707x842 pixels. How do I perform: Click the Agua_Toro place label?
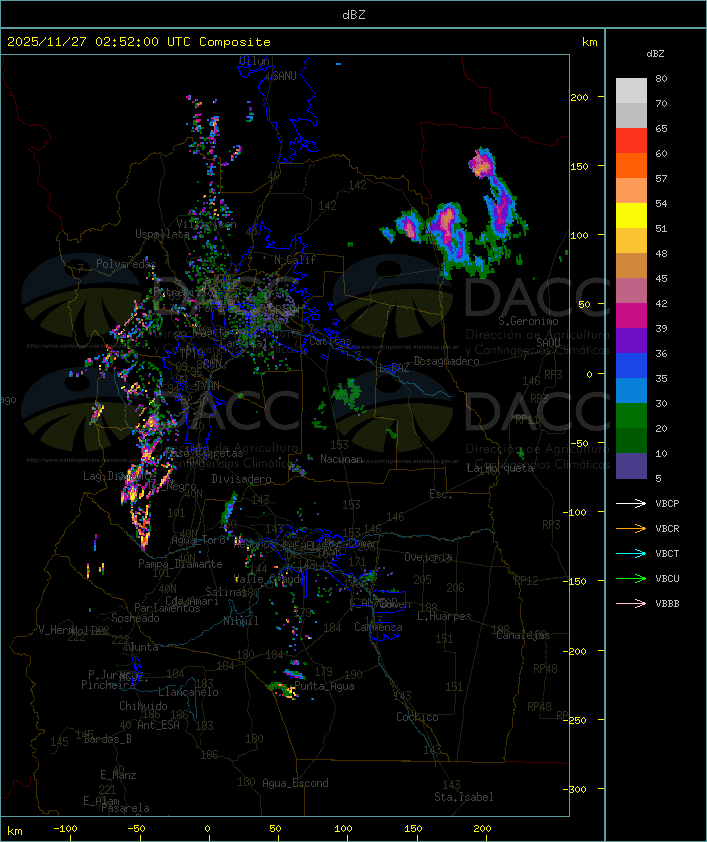point(198,540)
